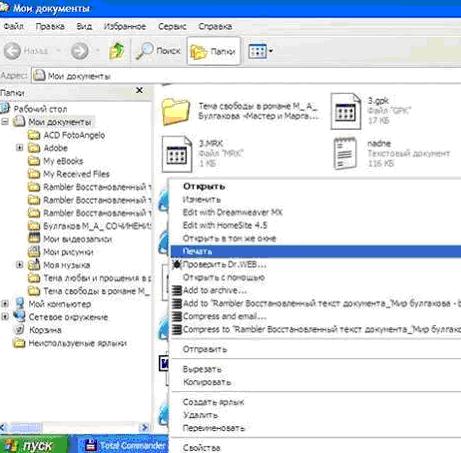Select the Adobe folder icon
Viewport: 461px width, 453px height.
click(x=34, y=148)
